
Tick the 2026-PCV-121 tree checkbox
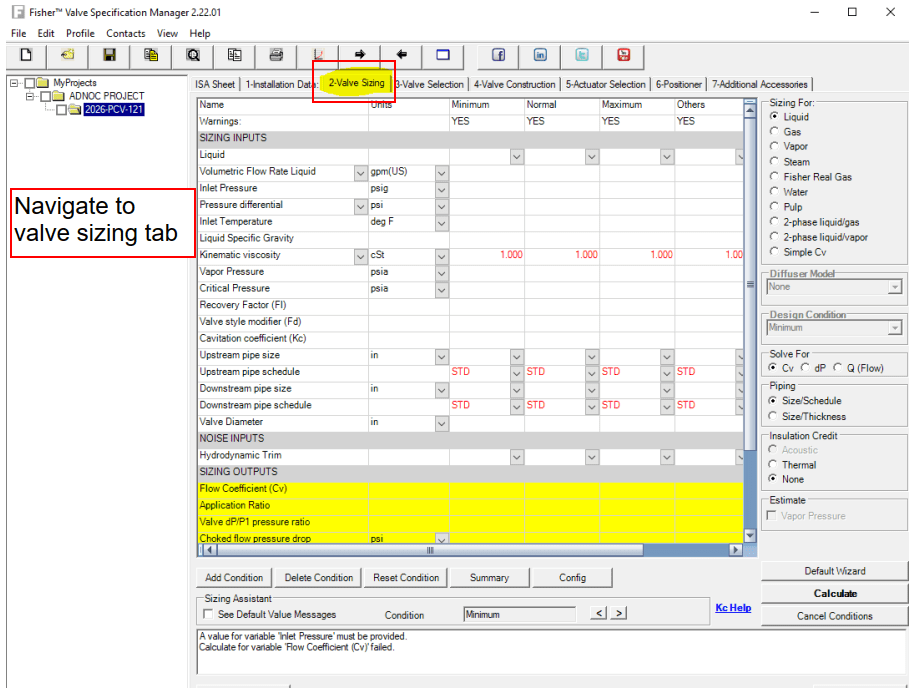pos(61,110)
